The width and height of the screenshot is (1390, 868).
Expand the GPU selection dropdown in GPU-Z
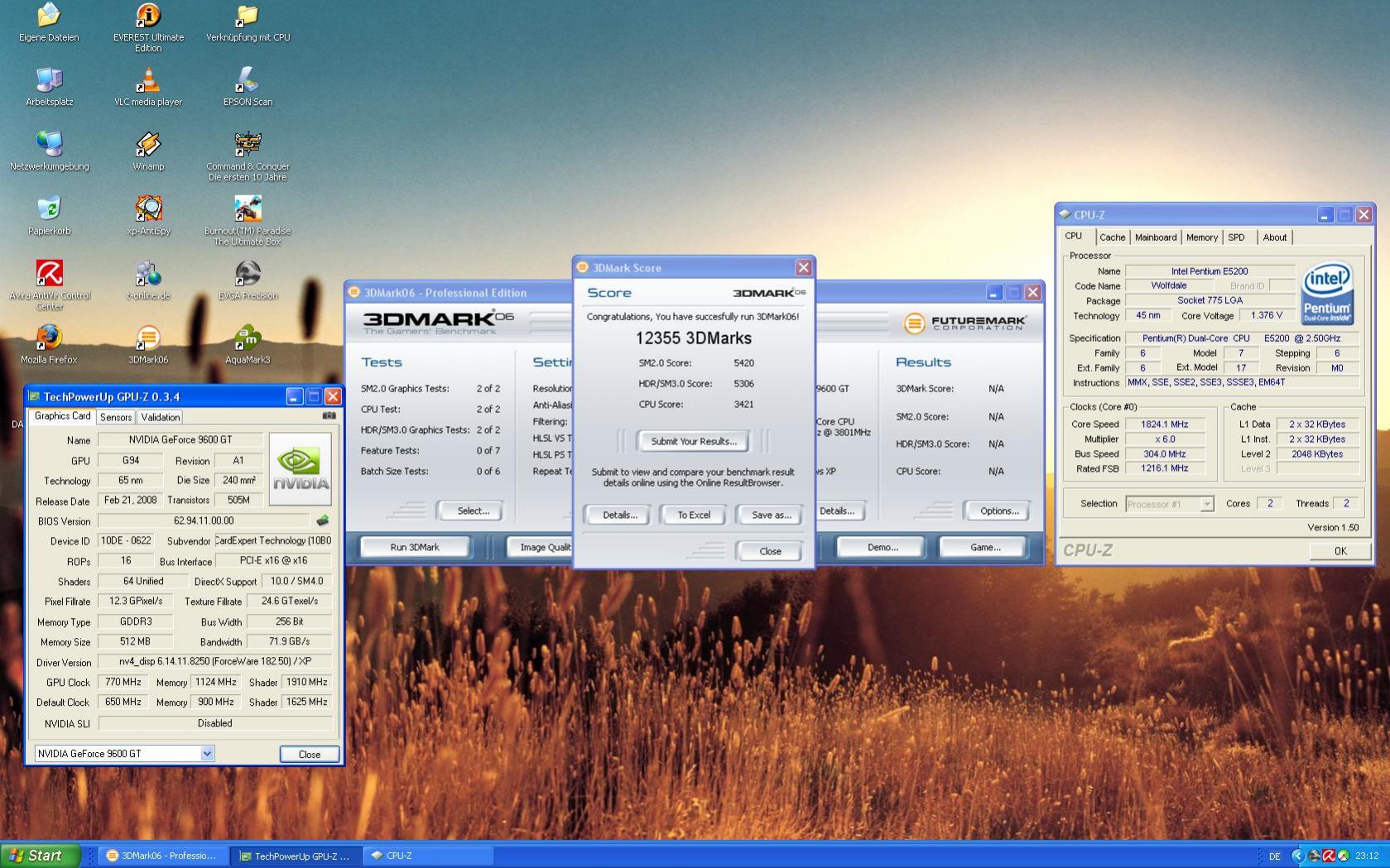pos(207,754)
